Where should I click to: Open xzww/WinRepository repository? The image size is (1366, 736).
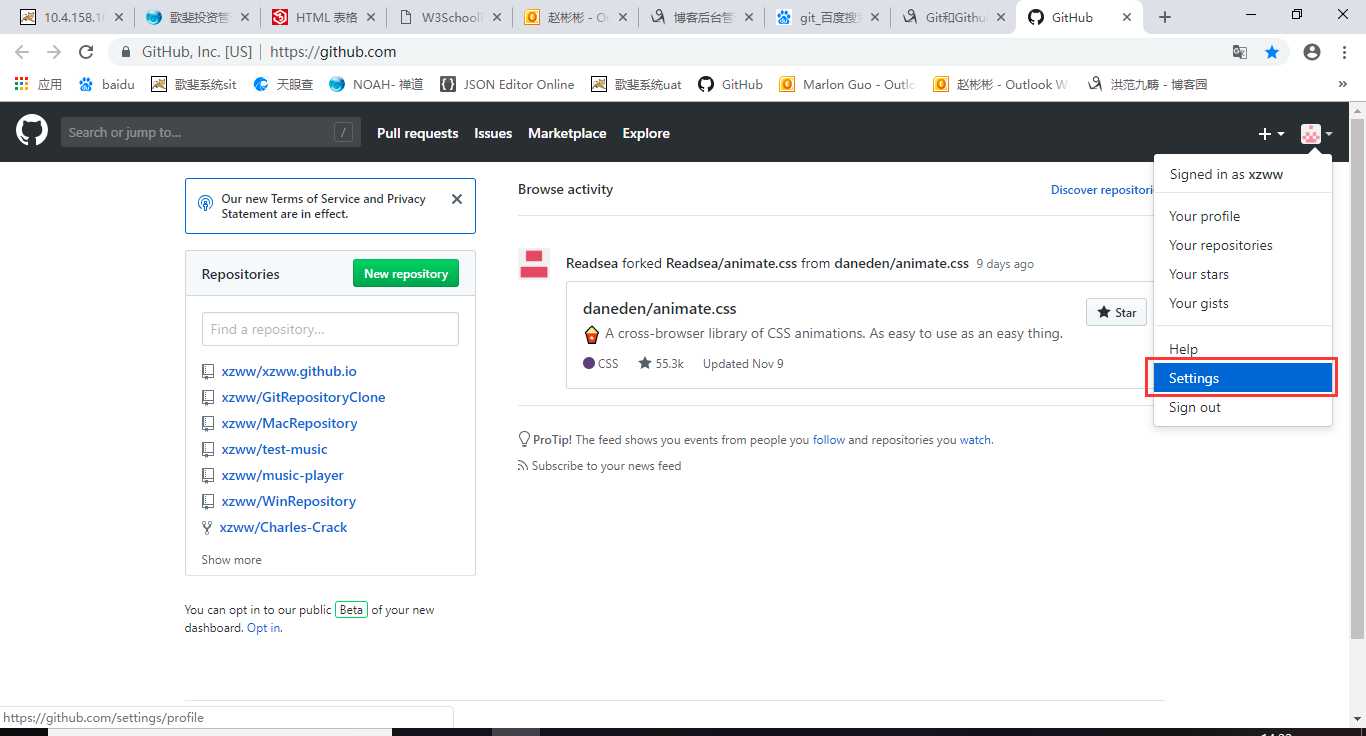[288, 501]
